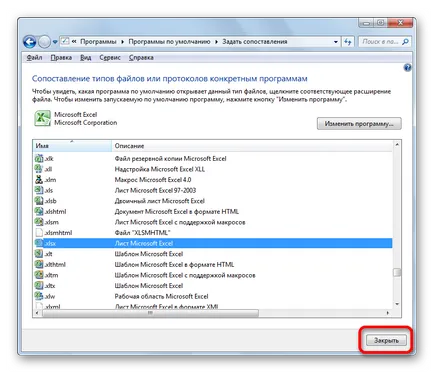Click the address bar location icon
Screen dimensions: 434x373
[65, 41]
